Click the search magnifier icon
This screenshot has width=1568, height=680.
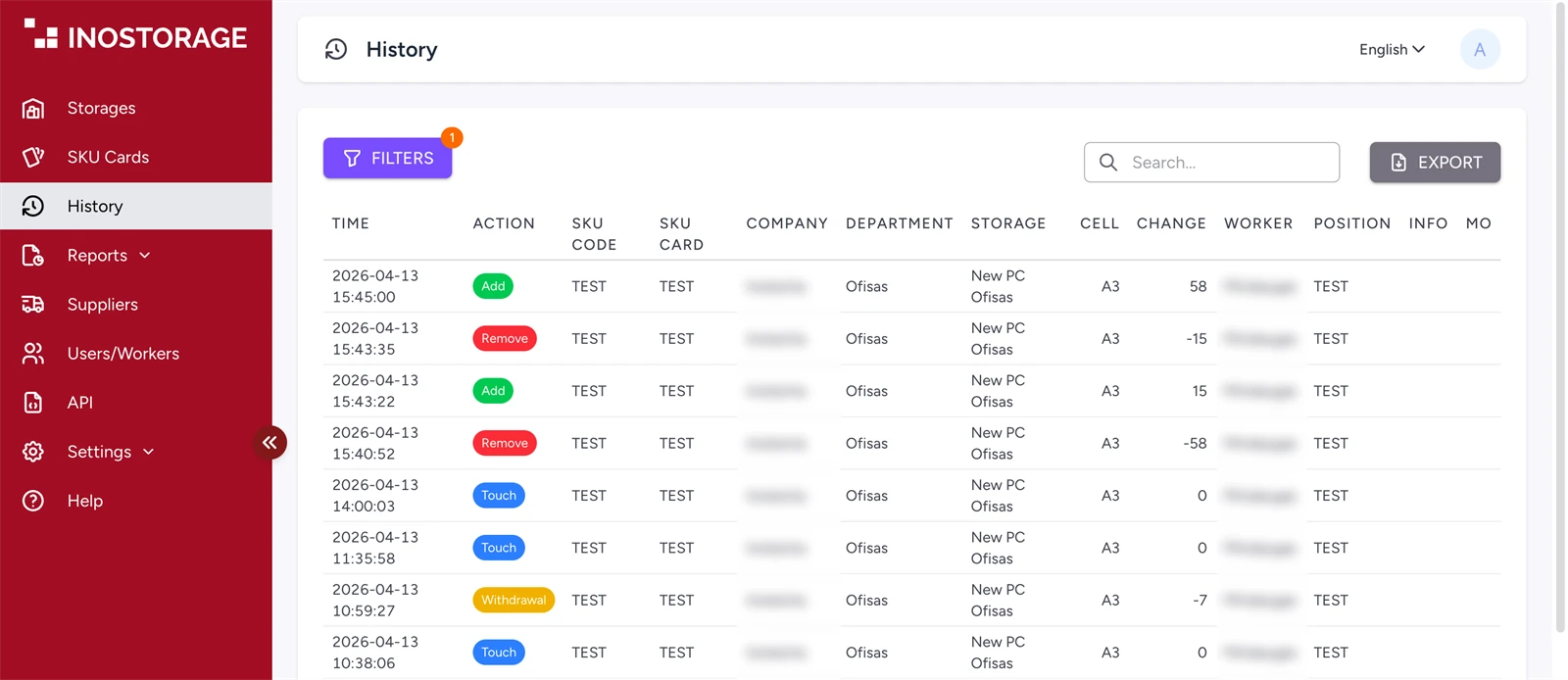click(x=1108, y=163)
